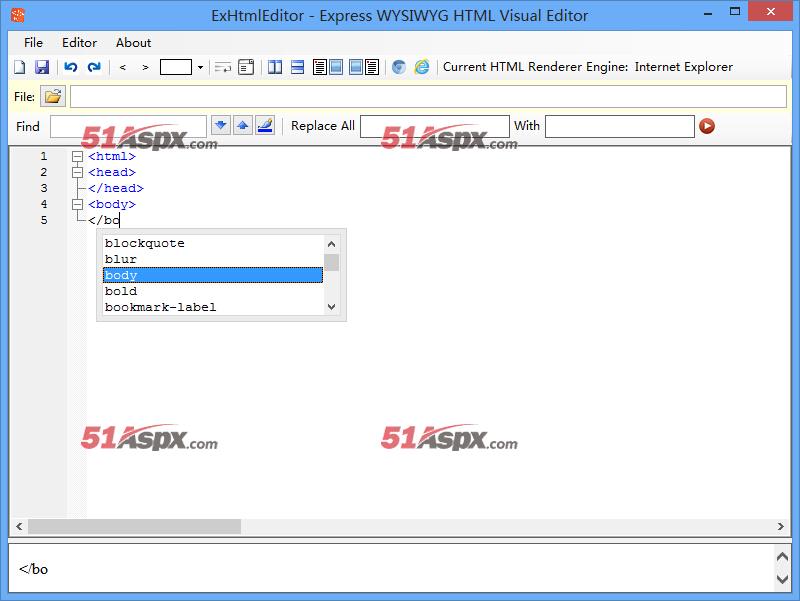This screenshot has width=800, height=601.
Task: Collapse the head tag fold
Action: pyautogui.click(x=77, y=172)
